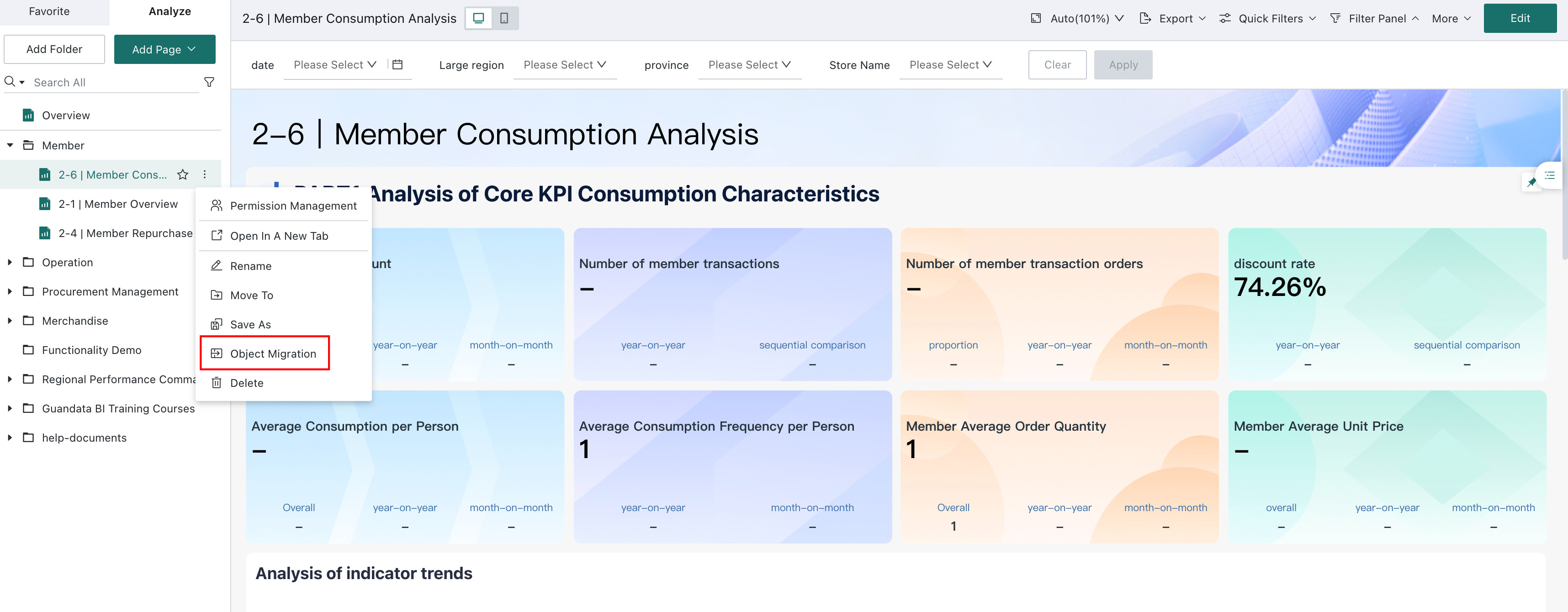Click the pin icon on dashboard
1568x612 pixels.
click(1531, 182)
